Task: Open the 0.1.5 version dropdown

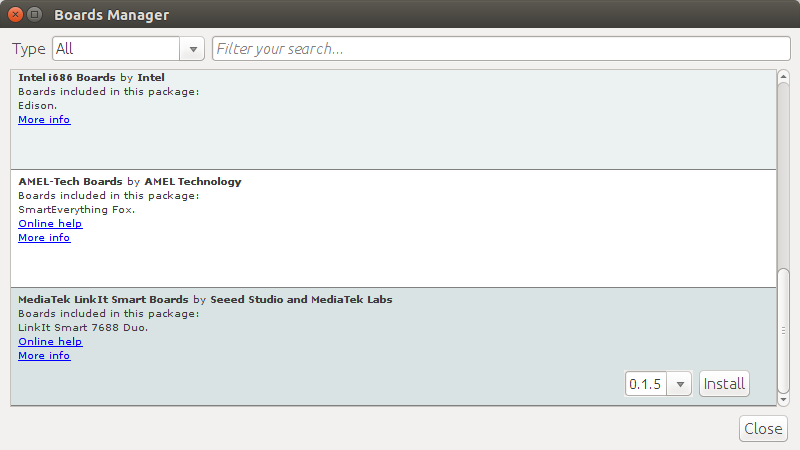Action: 658,384
